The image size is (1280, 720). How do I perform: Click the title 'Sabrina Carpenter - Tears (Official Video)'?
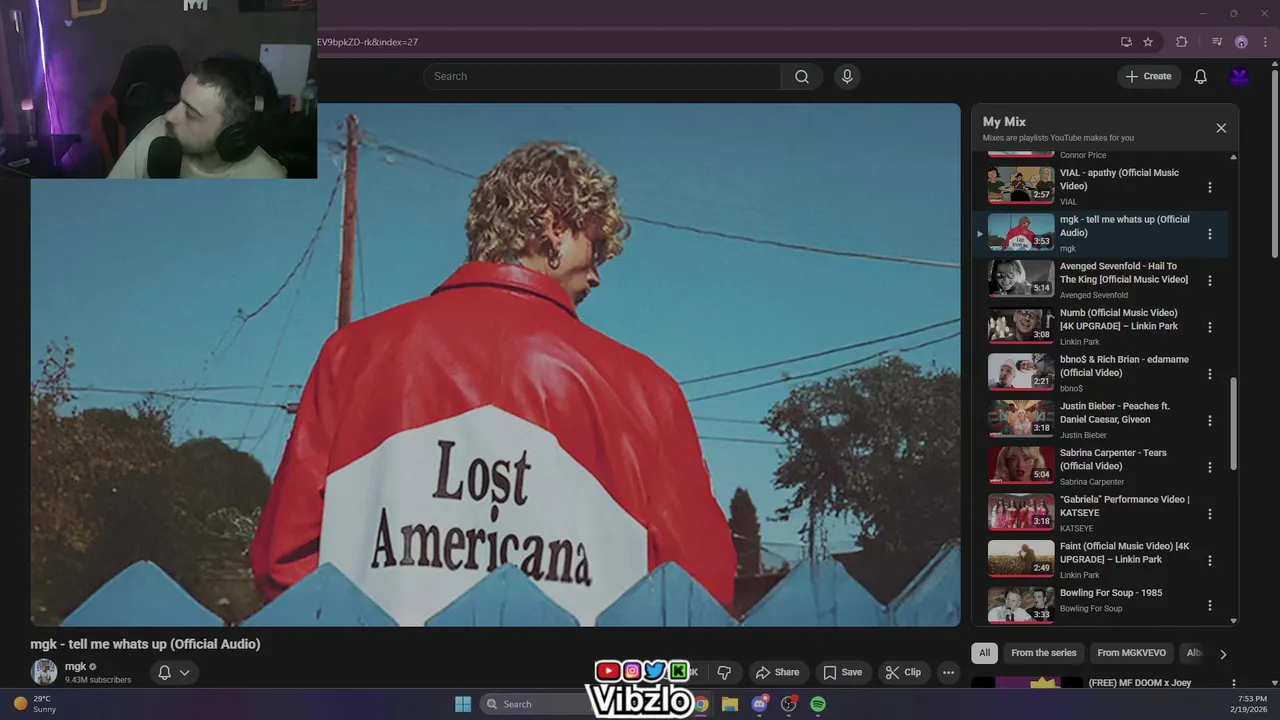pos(1113,459)
